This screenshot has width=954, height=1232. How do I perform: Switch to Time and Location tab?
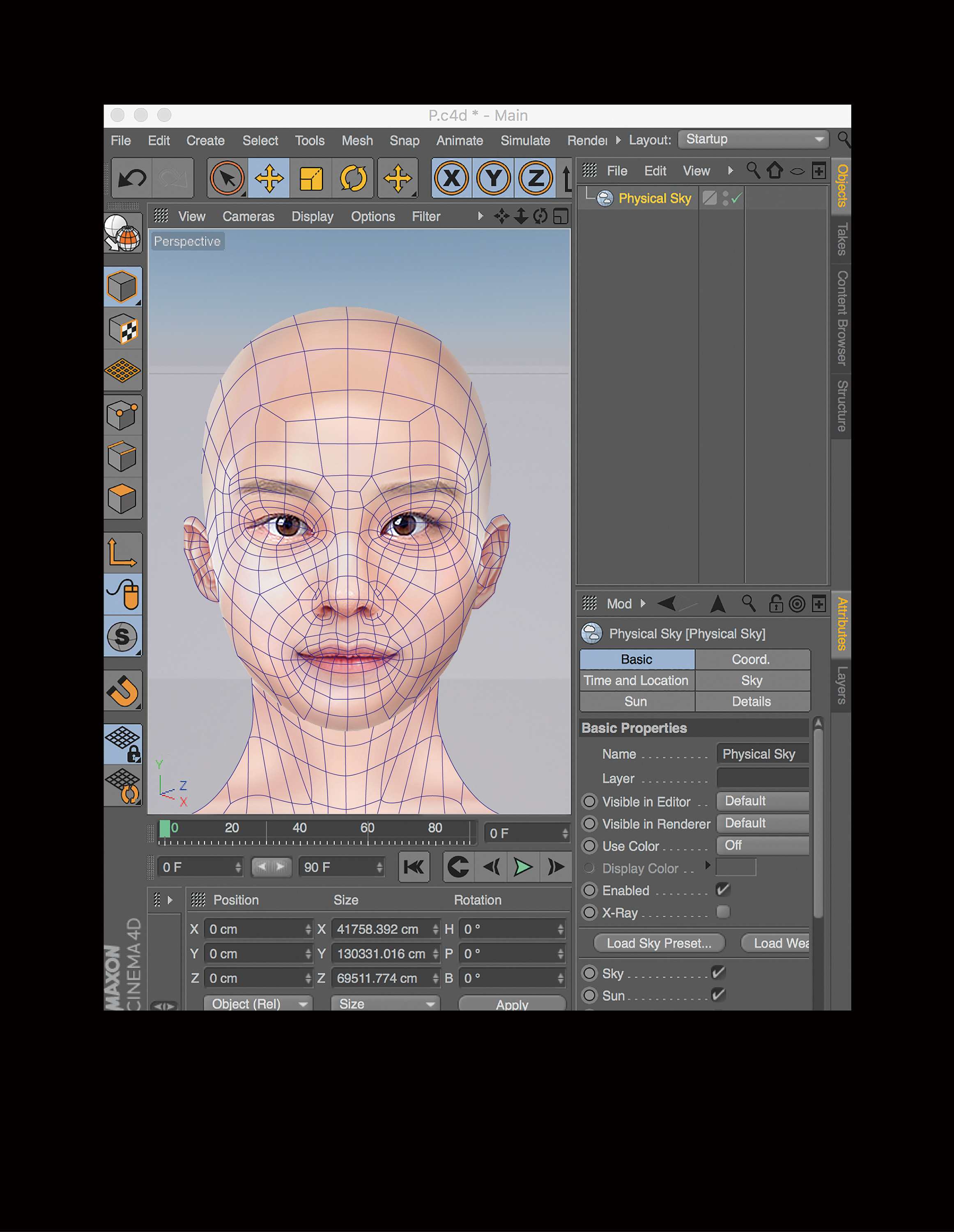coord(637,680)
